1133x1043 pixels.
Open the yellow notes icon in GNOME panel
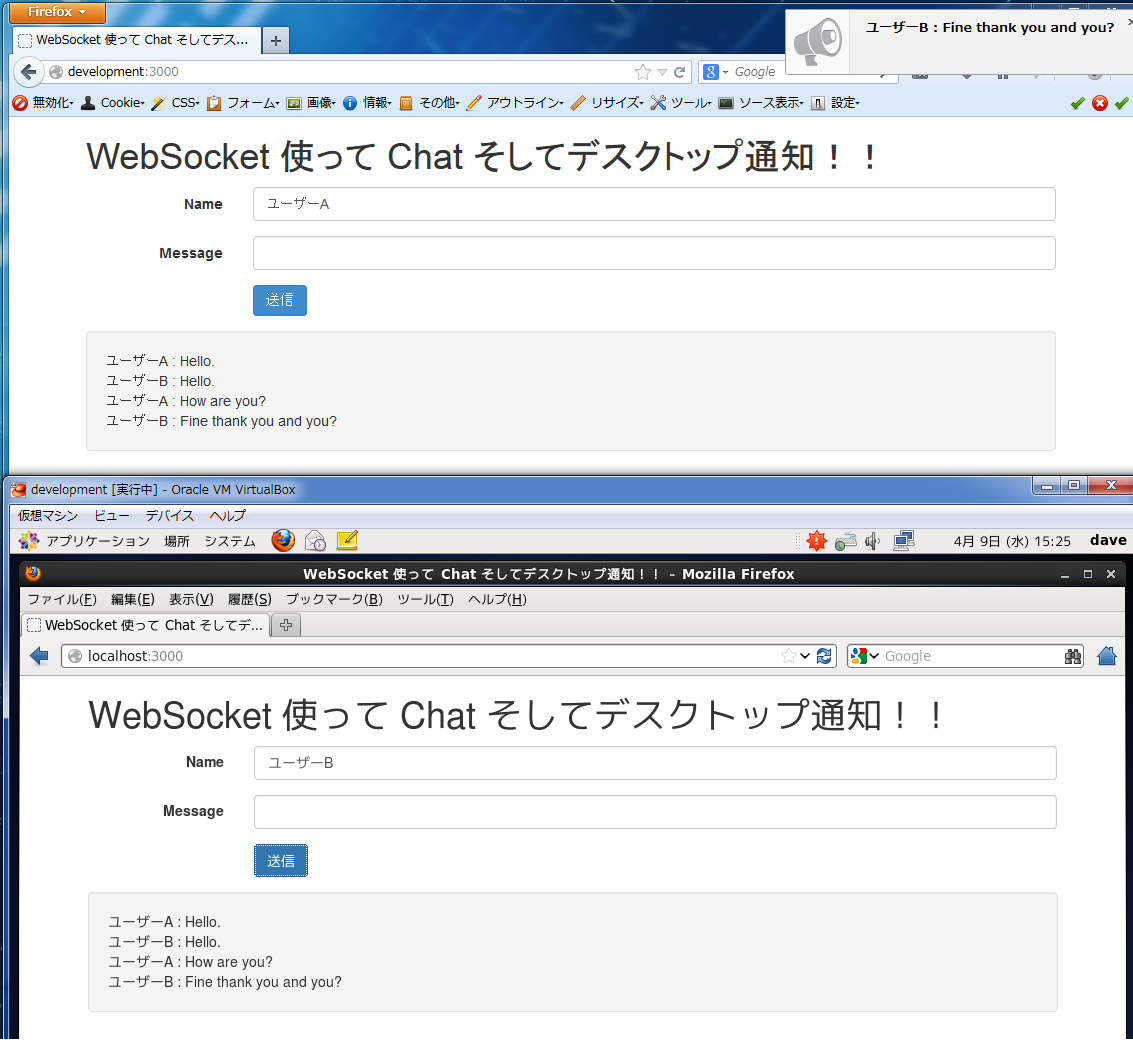pyautogui.click(x=347, y=541)
